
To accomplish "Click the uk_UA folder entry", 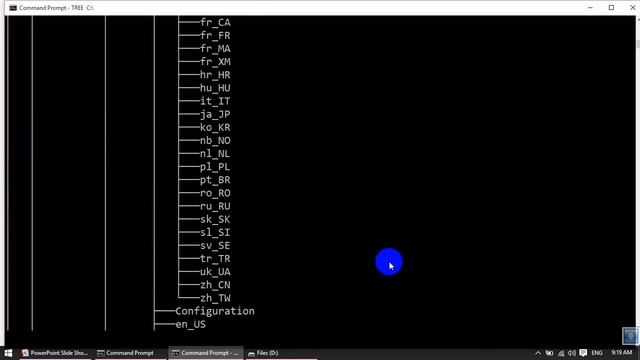I will (215, 272).
